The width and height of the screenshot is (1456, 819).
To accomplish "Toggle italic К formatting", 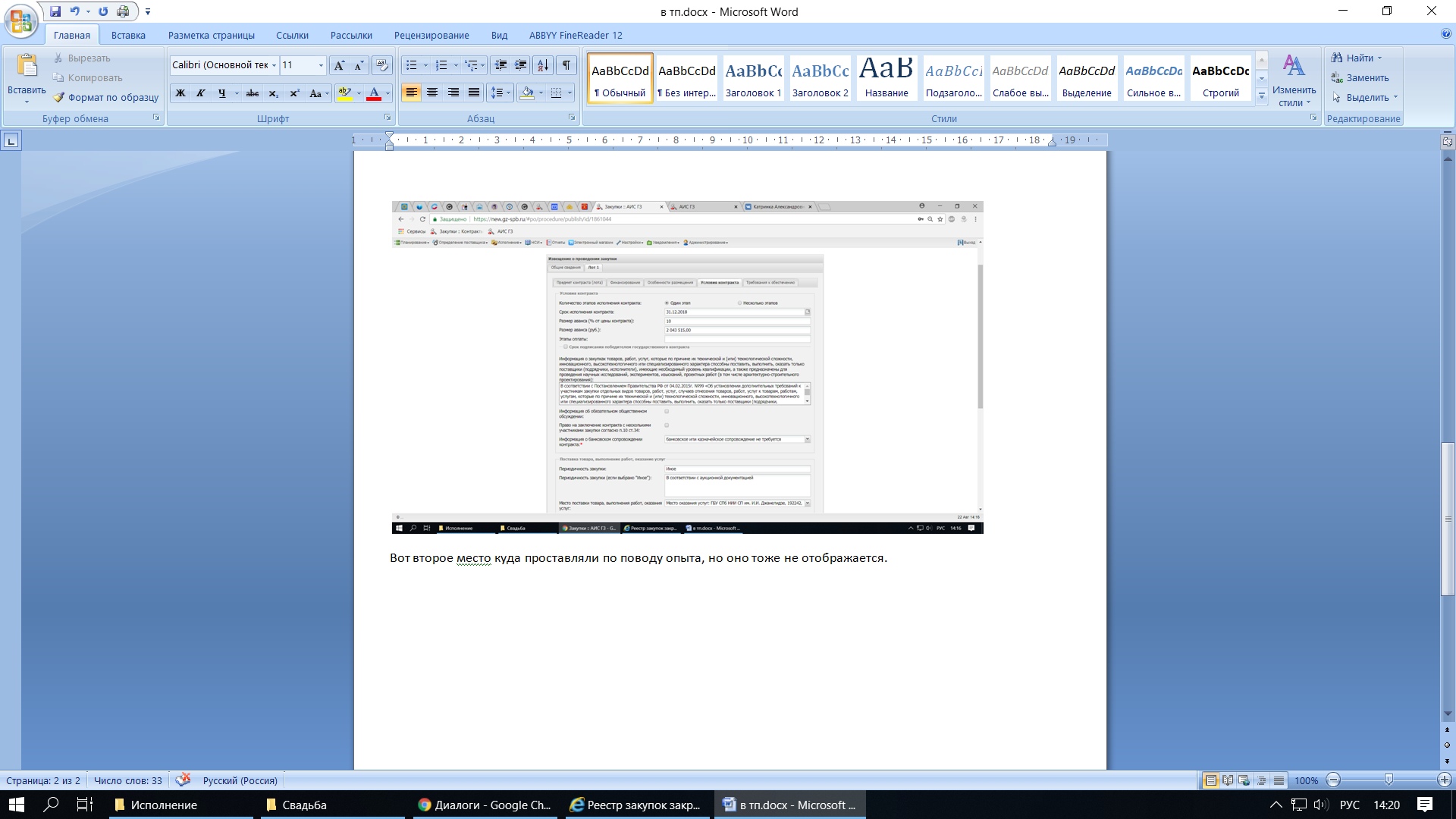I will (x=200, y=93).
